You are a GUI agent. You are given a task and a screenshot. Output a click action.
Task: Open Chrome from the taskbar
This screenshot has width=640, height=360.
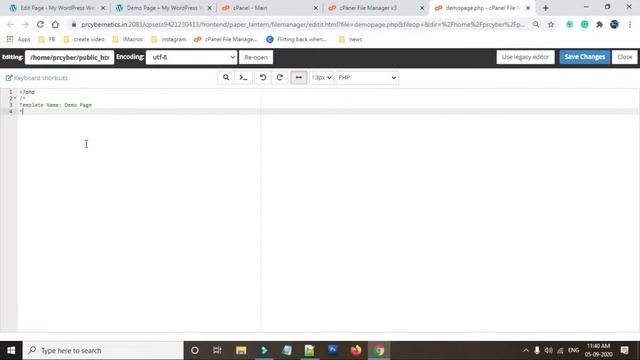379,350
